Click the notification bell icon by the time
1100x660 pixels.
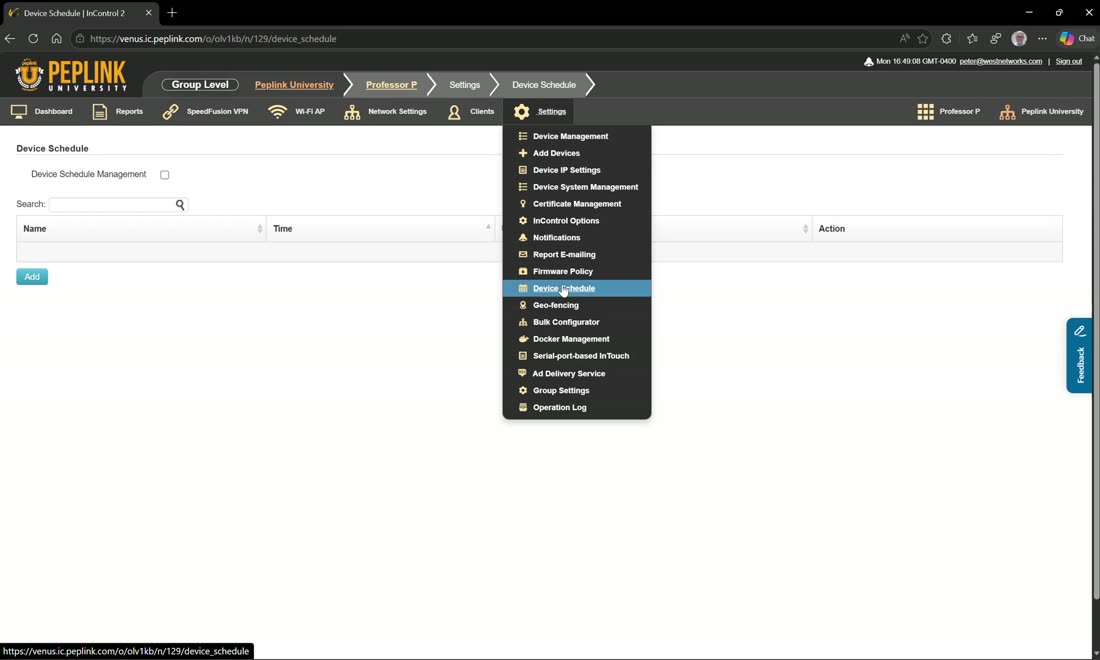[x=868, y=62]
